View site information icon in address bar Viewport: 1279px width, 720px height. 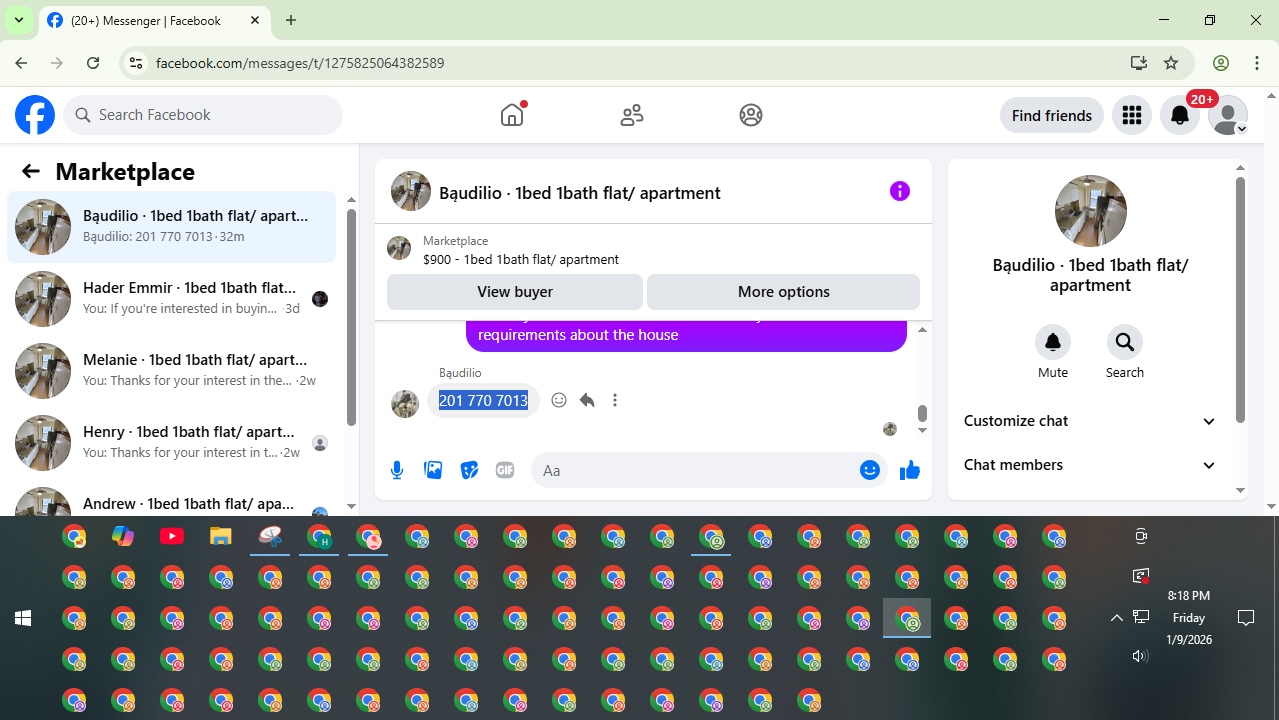136,63
